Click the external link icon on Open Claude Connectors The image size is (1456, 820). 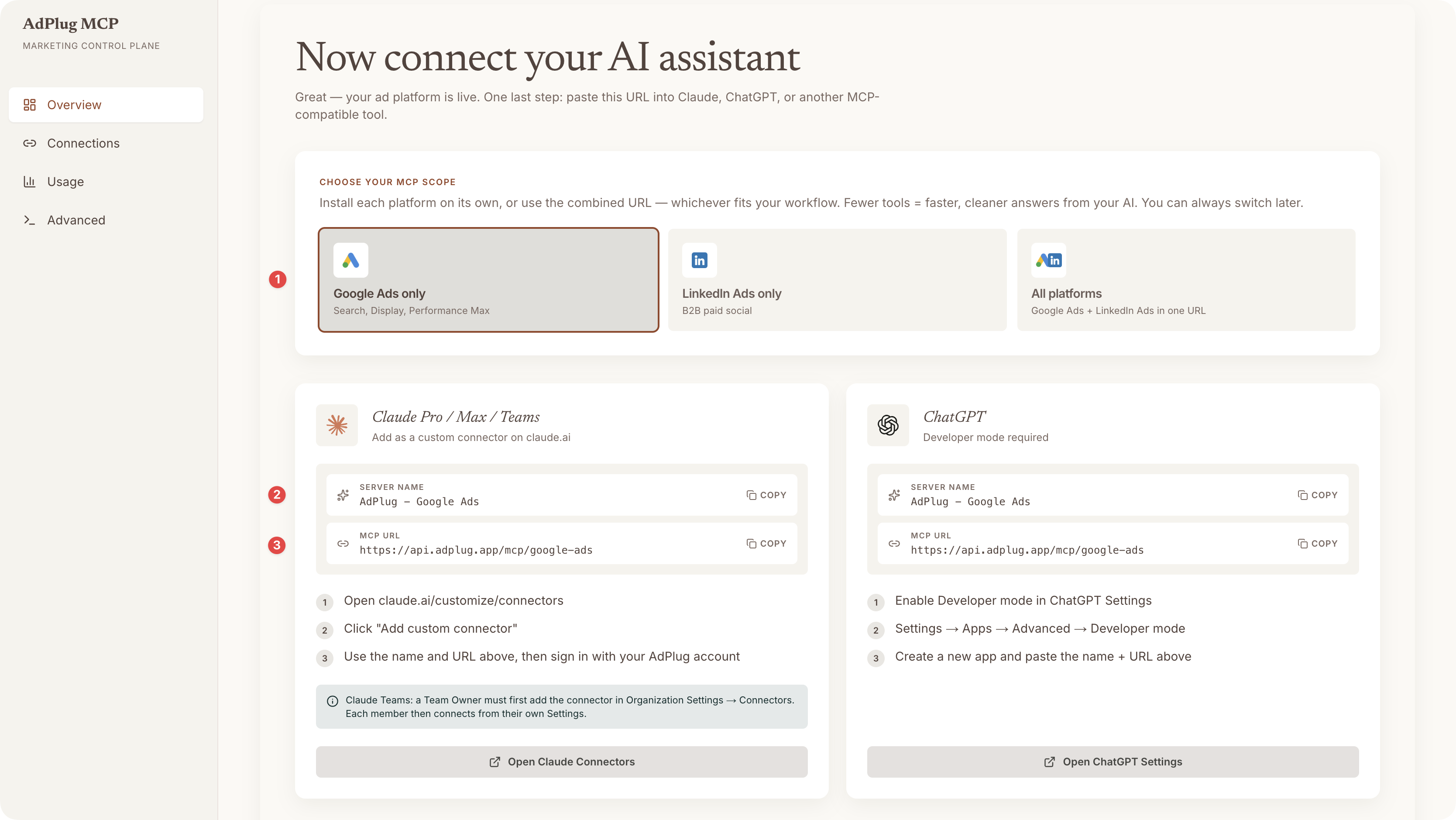click(494, 762)
